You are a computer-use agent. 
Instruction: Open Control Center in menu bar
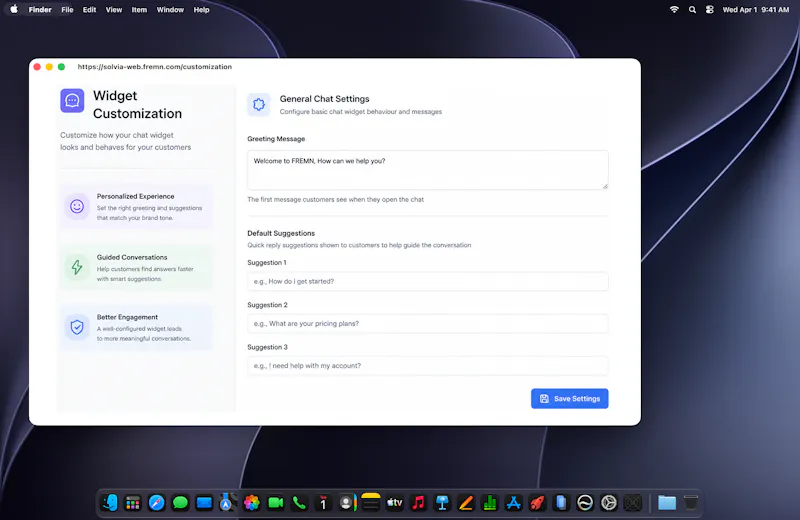pos(709,9)
